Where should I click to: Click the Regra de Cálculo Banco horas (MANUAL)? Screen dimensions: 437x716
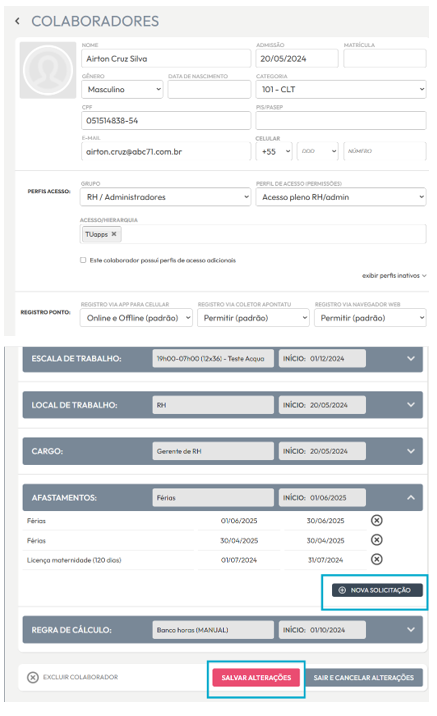213,629
